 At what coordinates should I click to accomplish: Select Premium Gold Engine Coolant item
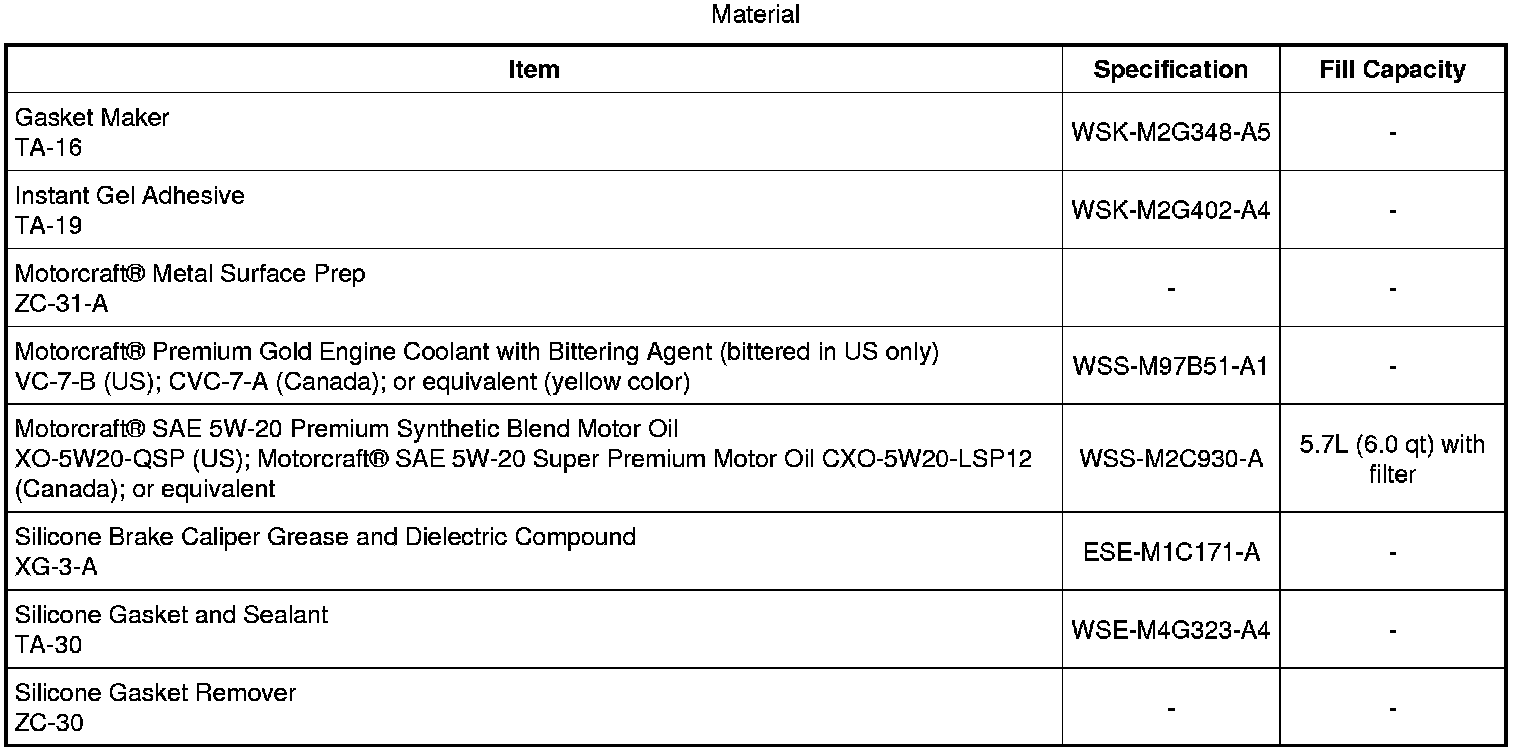coord(476,353)
